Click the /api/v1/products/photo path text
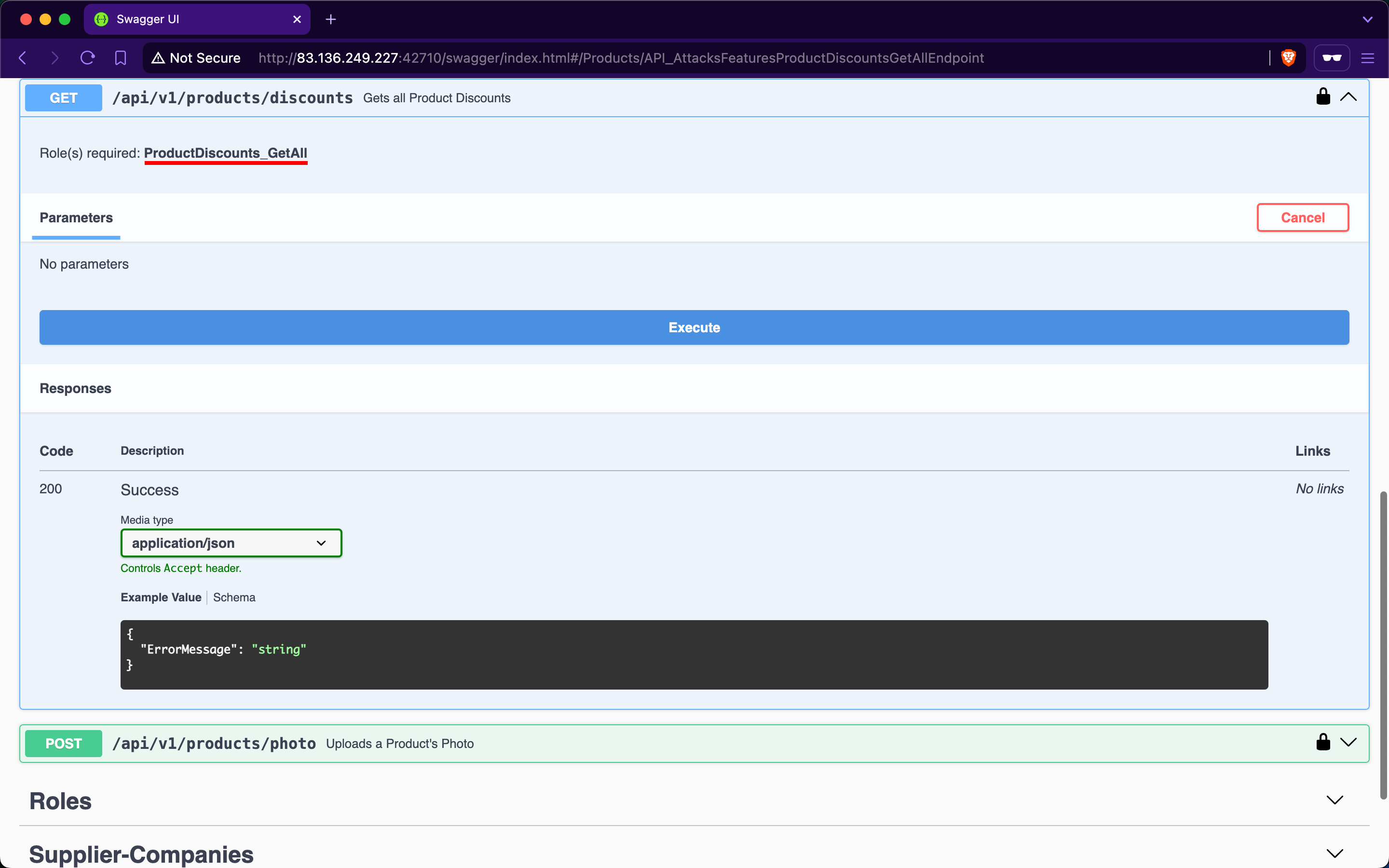The height and width of the screenshot is (868, 1389). 214,744
